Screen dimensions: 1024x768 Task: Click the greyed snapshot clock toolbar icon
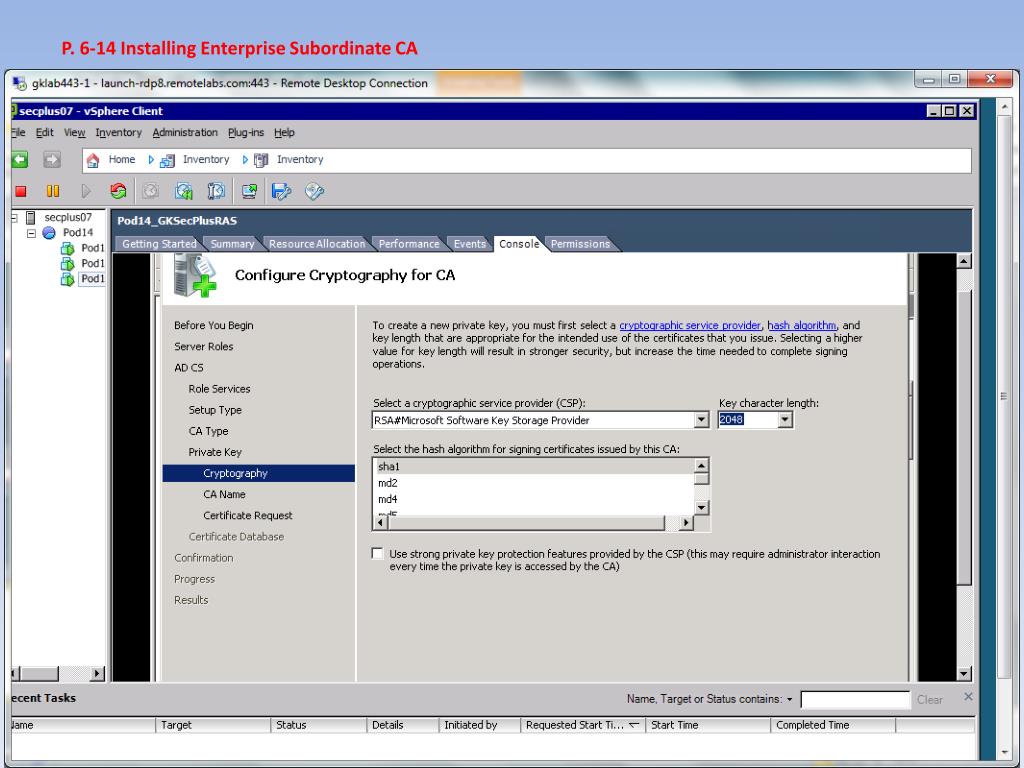point(151,191)
